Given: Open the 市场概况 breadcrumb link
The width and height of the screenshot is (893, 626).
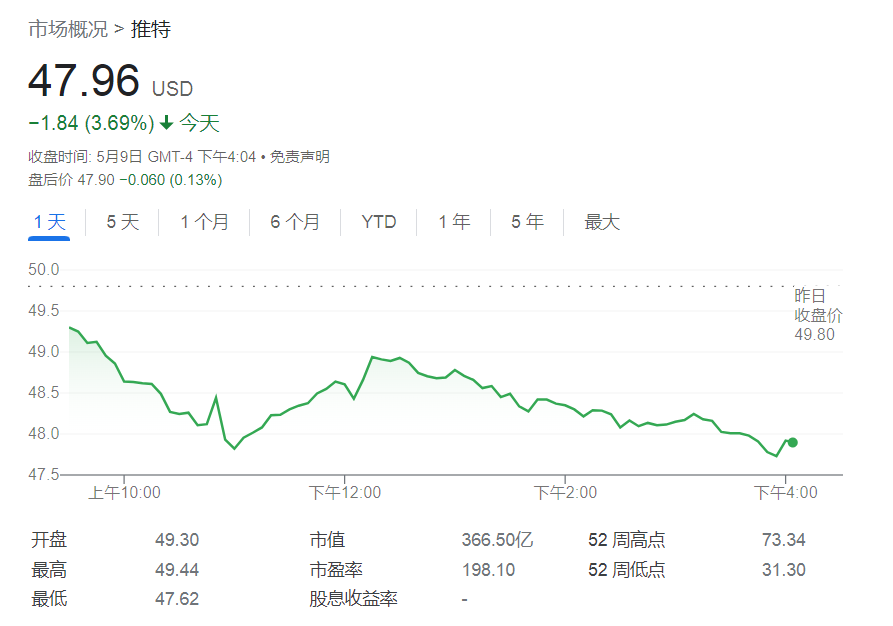Looking at the screenshot, I should click(x=68, y=29).
